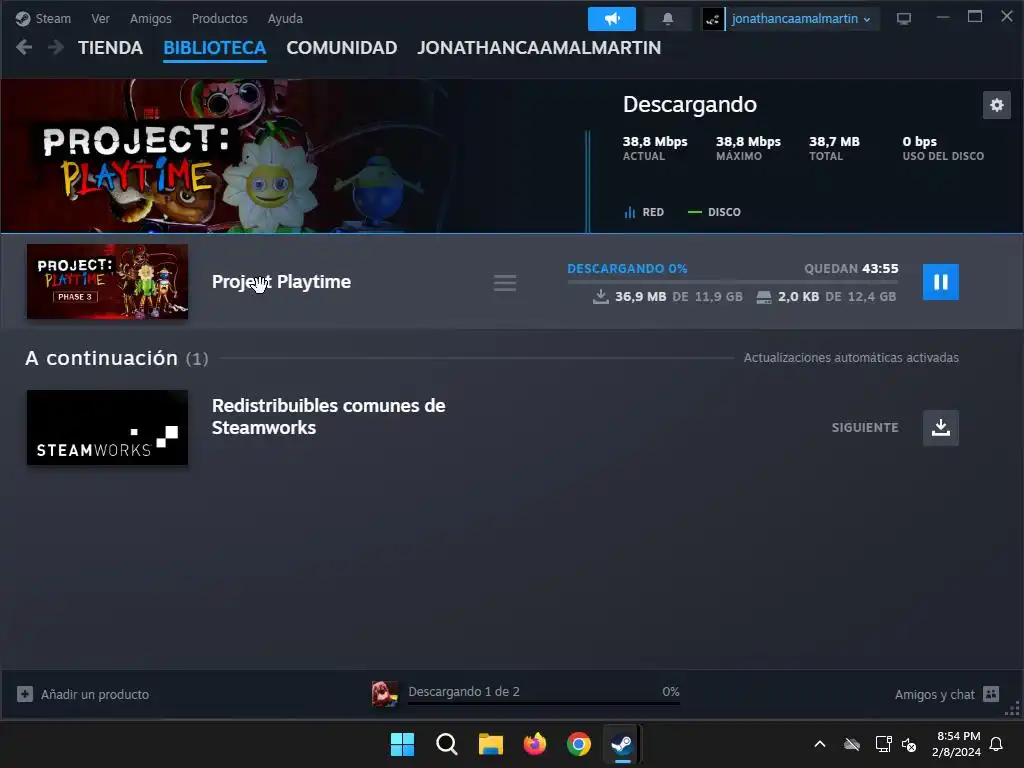Click the blue megaphone announcements button

pyautogui.click(x=612, y=19)
